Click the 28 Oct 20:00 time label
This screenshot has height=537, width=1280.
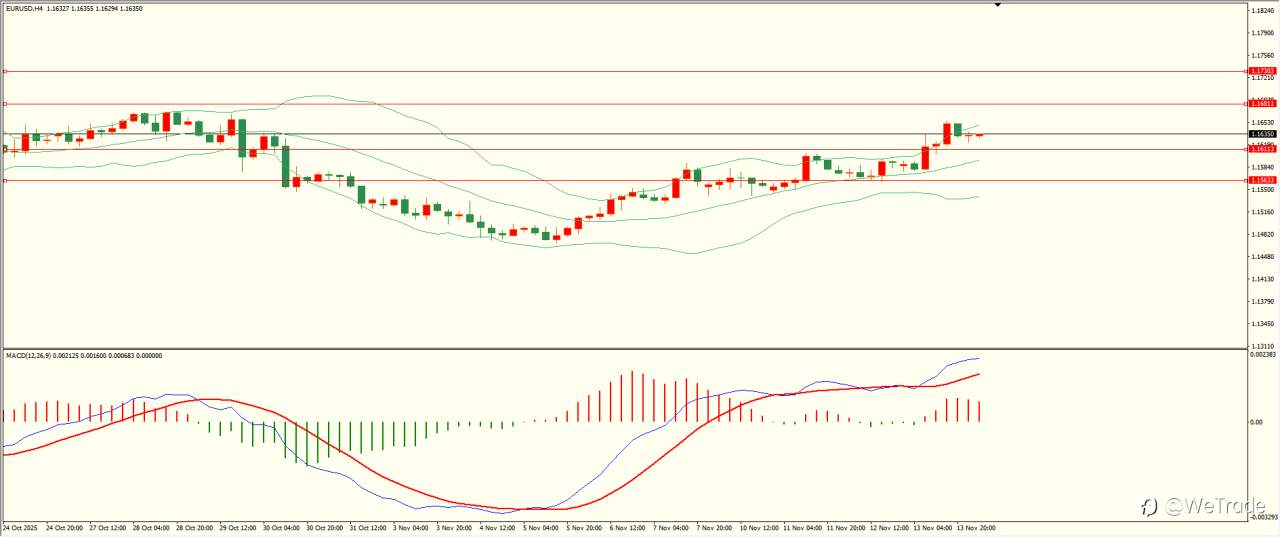click(x=195, y=527)
